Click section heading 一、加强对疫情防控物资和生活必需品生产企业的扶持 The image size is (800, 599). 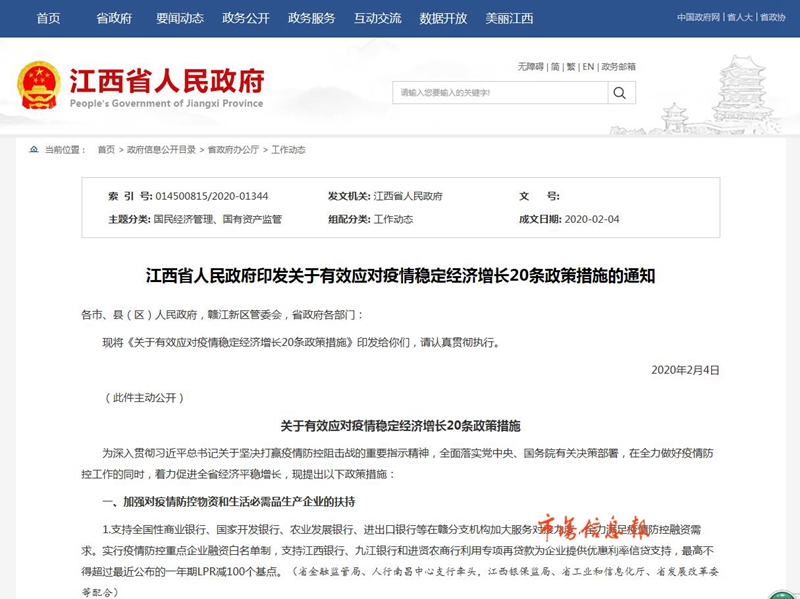[x=229, y=502]
